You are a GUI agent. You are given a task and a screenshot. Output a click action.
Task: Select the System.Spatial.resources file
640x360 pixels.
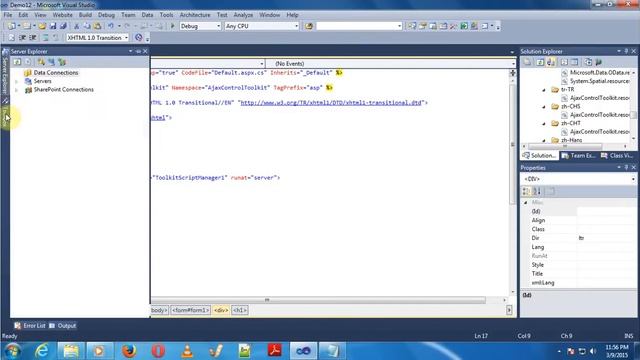(599, 81)
